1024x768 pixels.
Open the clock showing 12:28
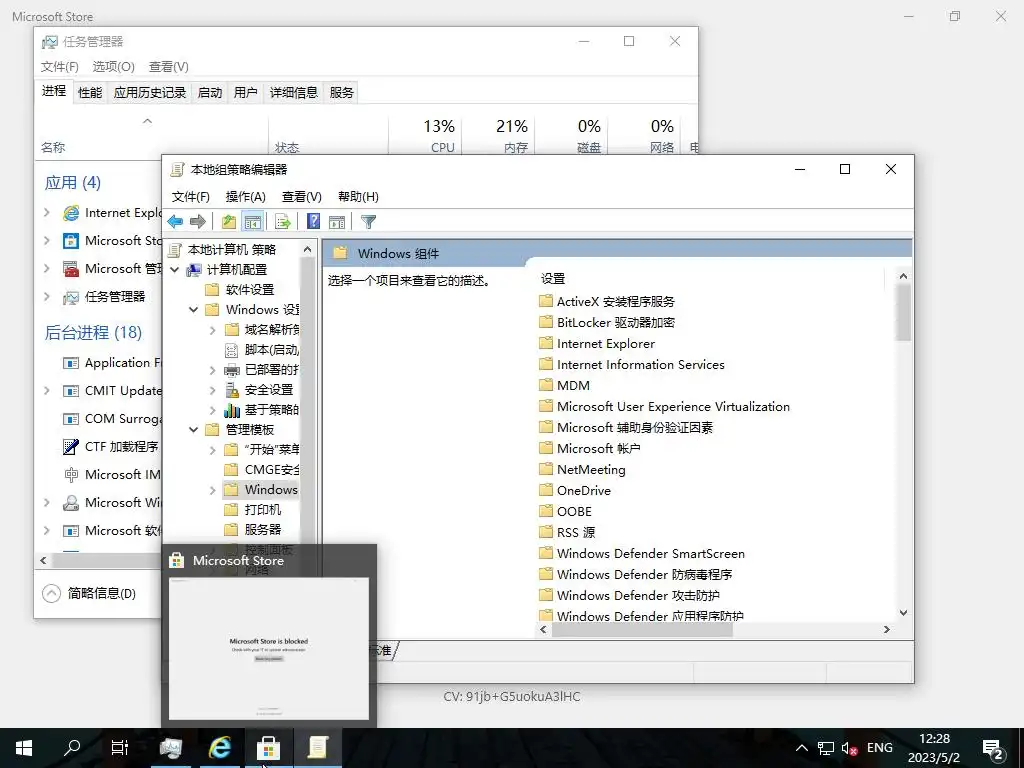[x=934, y=748]
